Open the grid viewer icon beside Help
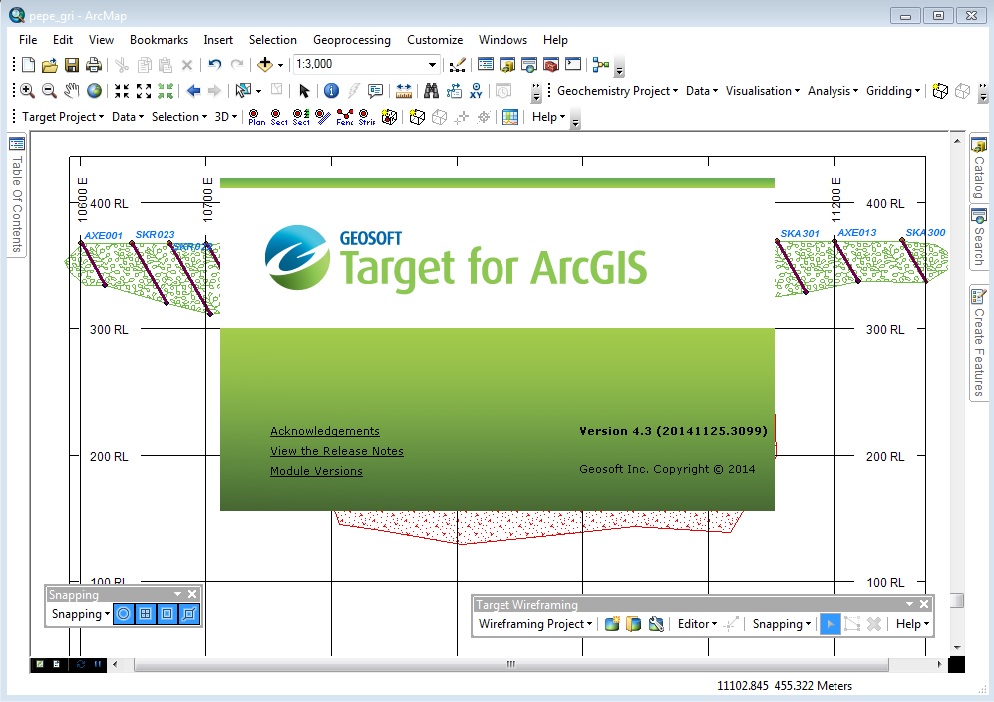Image resolution: width=994 pixels, height=702 pixels. coord(510,117)
